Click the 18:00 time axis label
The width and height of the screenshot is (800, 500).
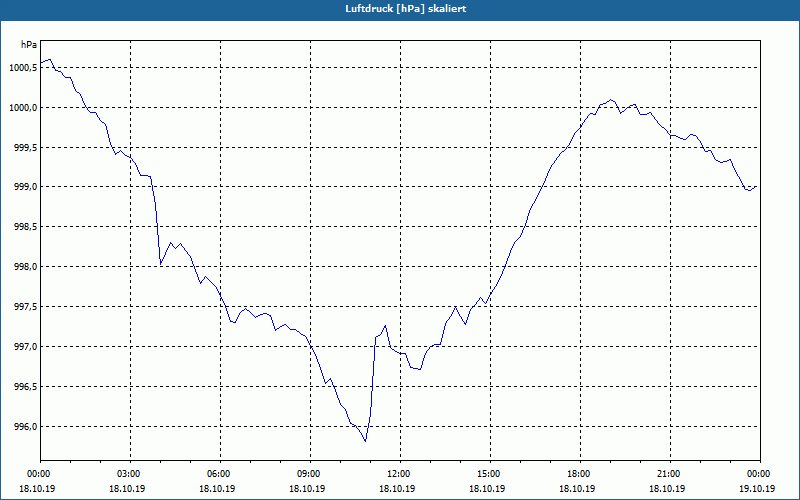pyautogui.click(x=581, y=474)
